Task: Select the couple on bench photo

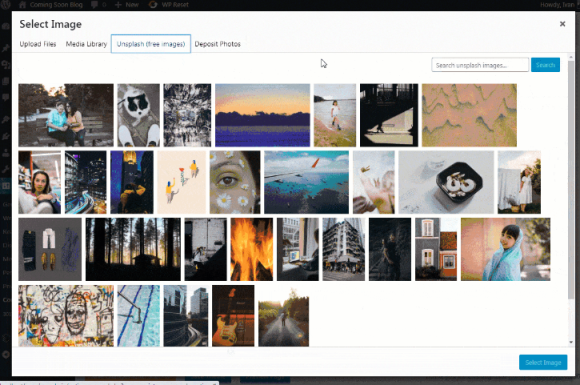Action: [66, 115]
